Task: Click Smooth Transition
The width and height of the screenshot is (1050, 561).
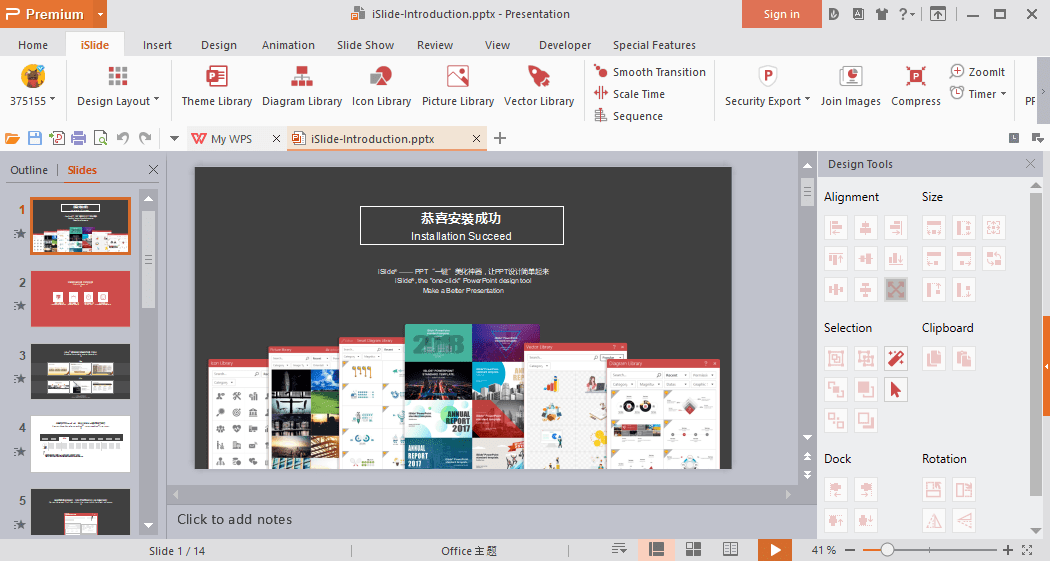Action: [650, 72]
